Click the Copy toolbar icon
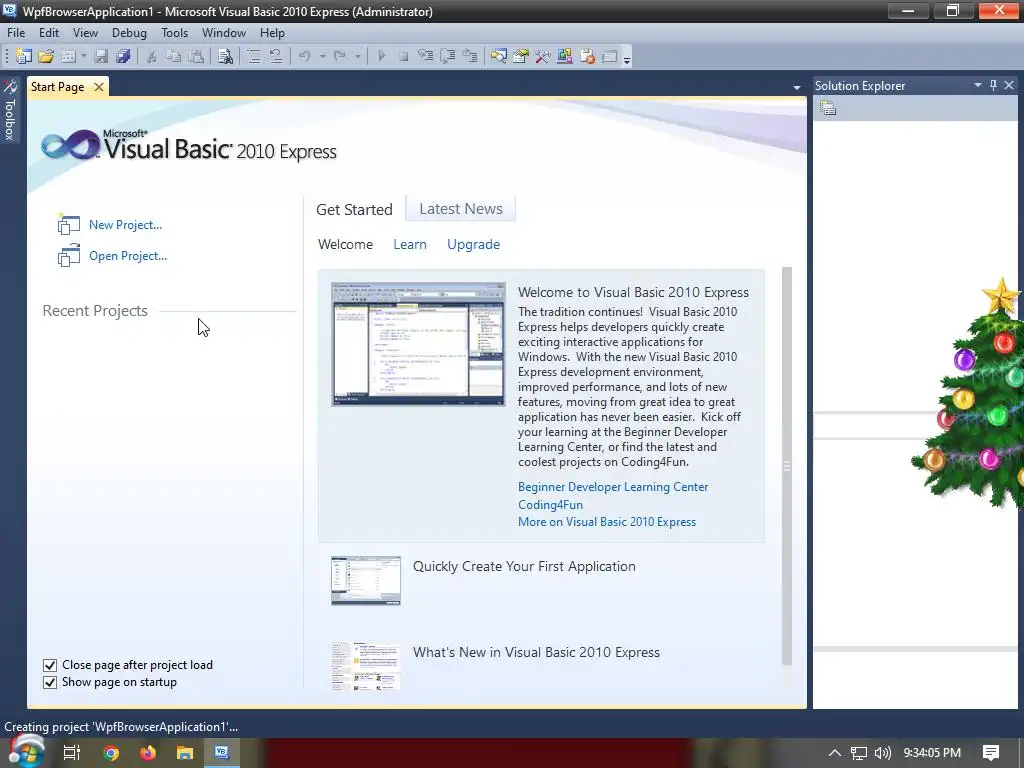 point(174,56)
